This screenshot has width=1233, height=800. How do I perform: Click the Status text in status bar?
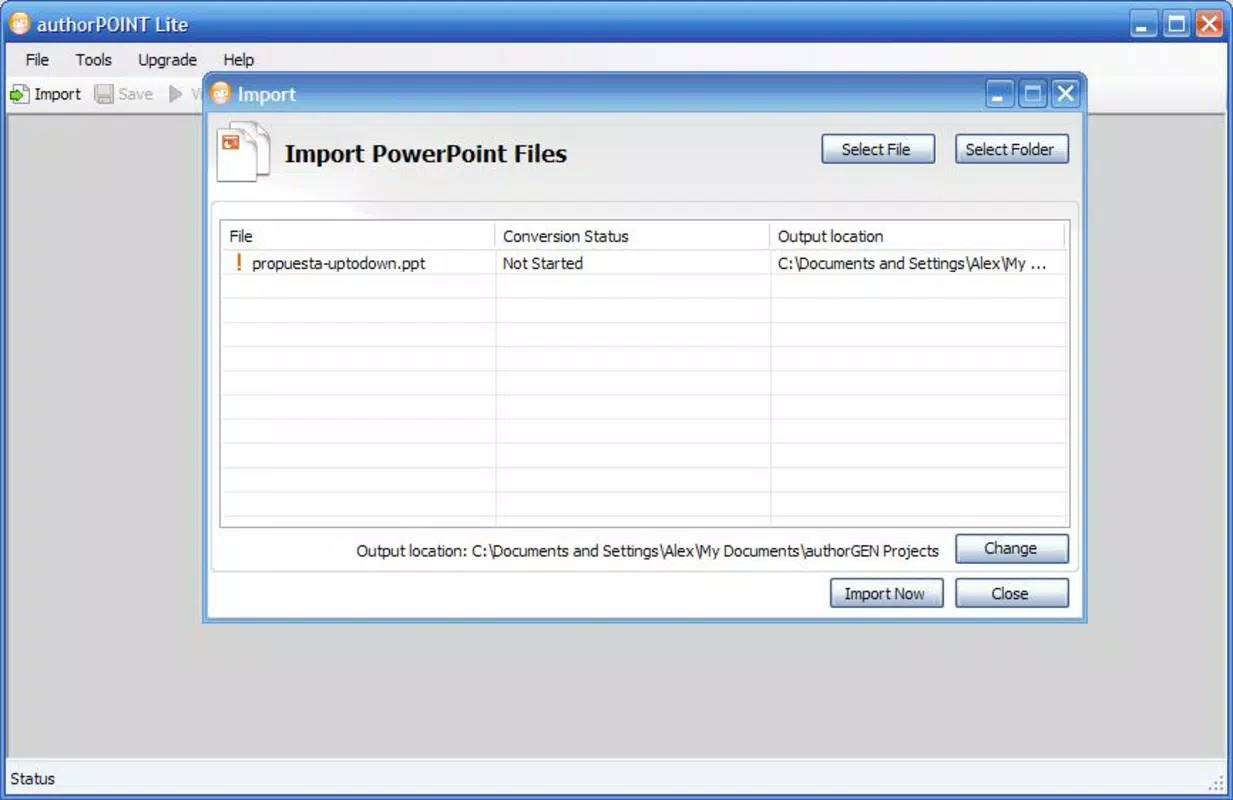[x=32, y=779]
